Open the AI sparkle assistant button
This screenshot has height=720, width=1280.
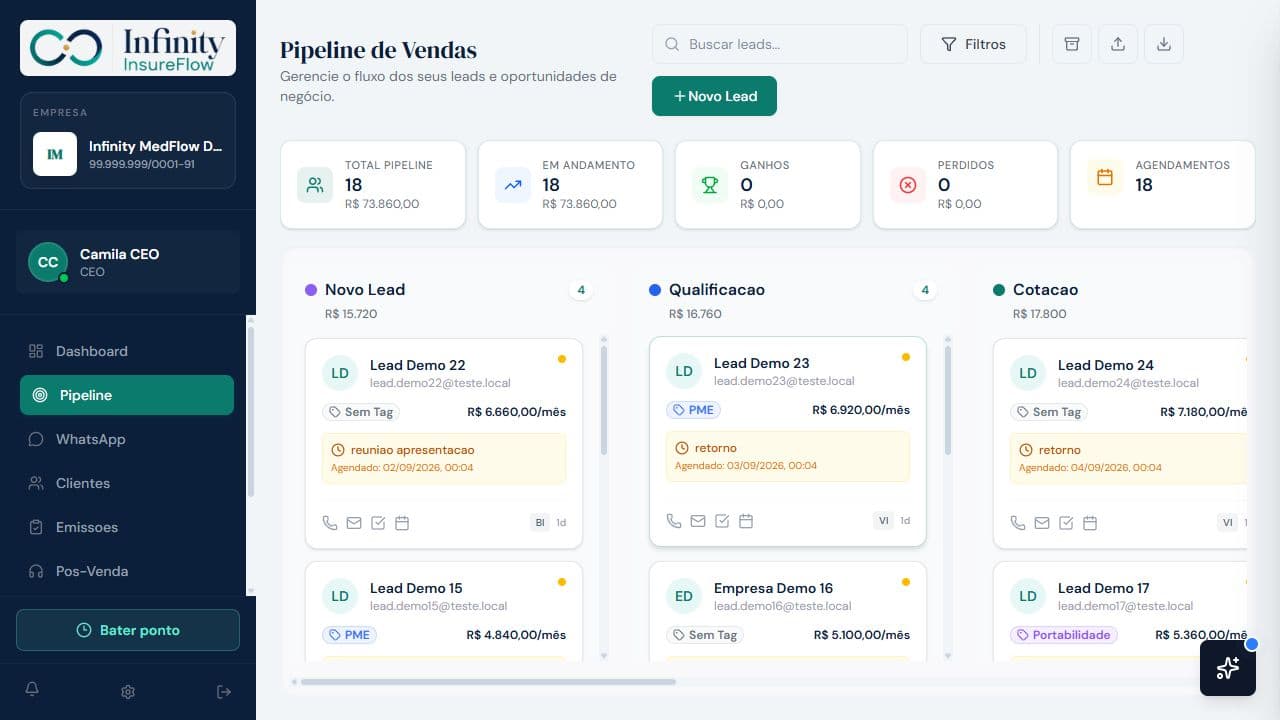tap(1228, 668)
